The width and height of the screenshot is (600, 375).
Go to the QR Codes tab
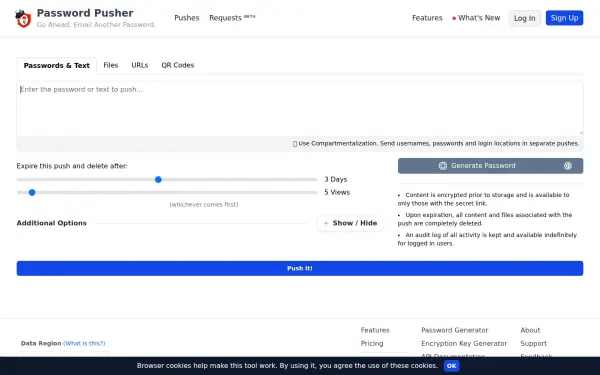pyautogui.click(x=178, y=65)
